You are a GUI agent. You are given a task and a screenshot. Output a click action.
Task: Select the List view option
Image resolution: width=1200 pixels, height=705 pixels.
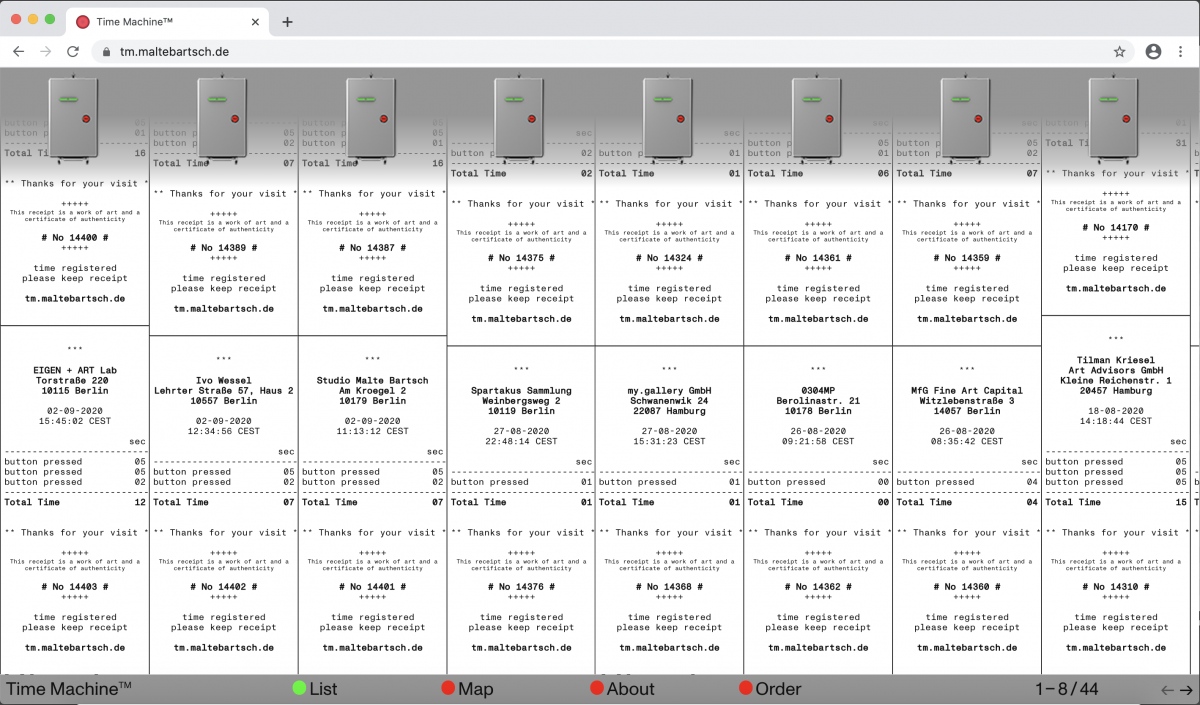pyautogui.click(x=314, y=689)
